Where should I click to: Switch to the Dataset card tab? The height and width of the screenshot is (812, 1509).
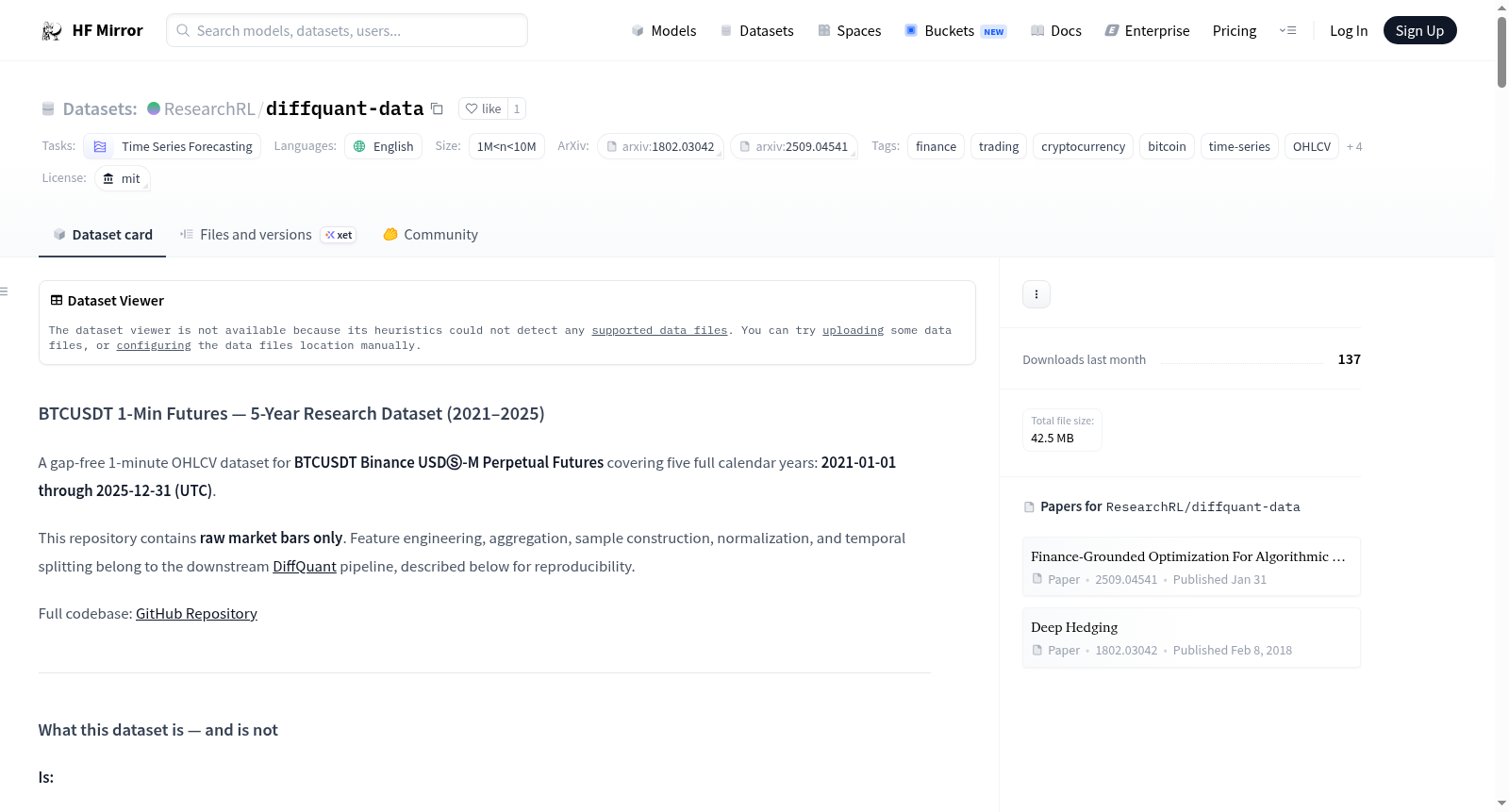click(103, 235)
